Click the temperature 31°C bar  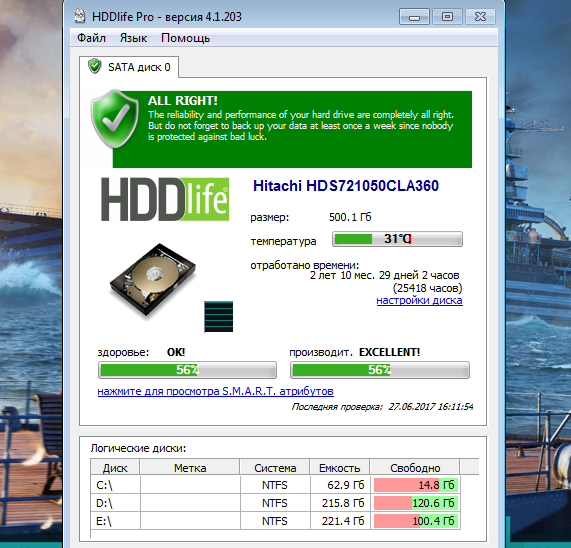tap(397, 239)
